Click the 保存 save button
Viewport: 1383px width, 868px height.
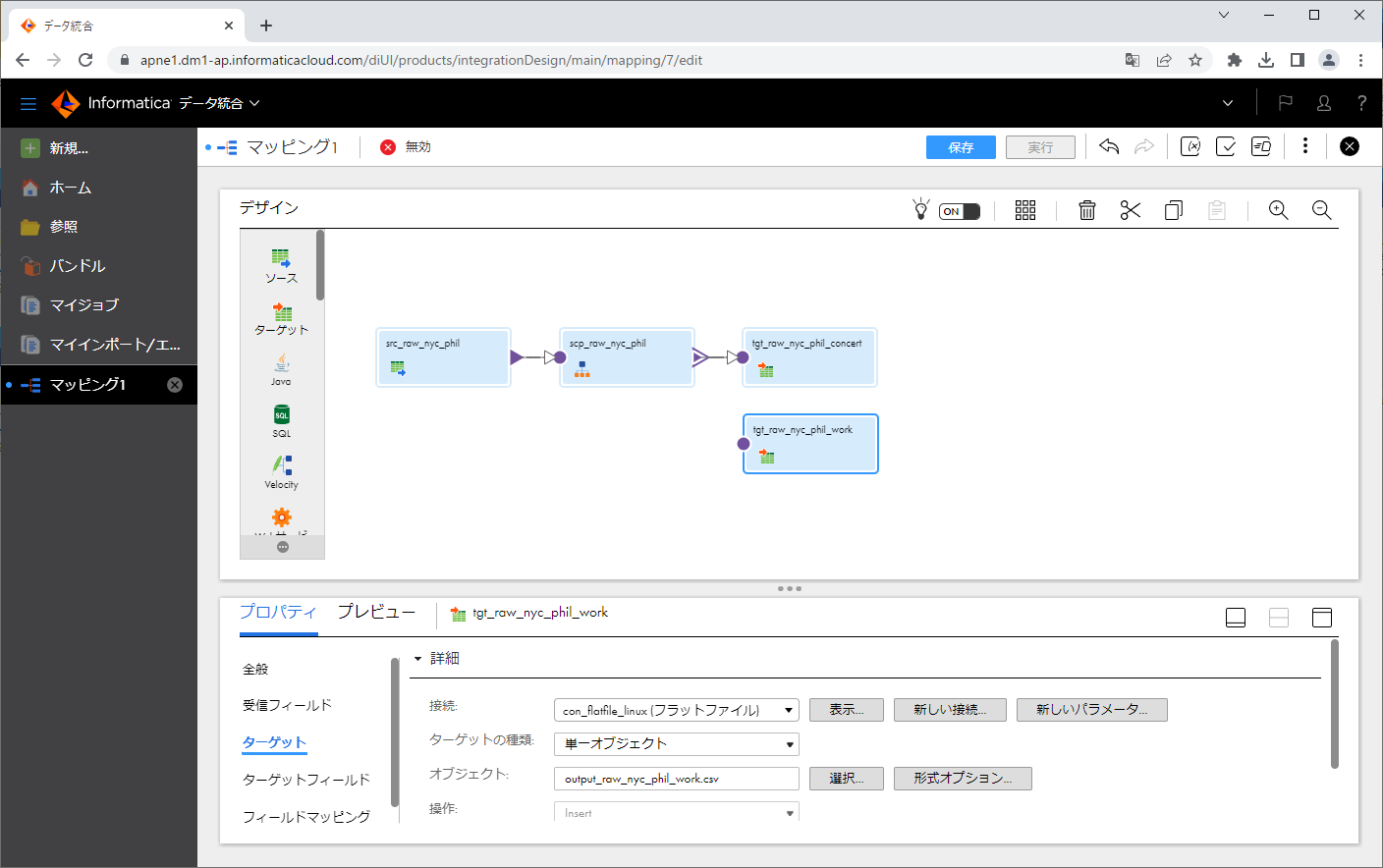960,145
